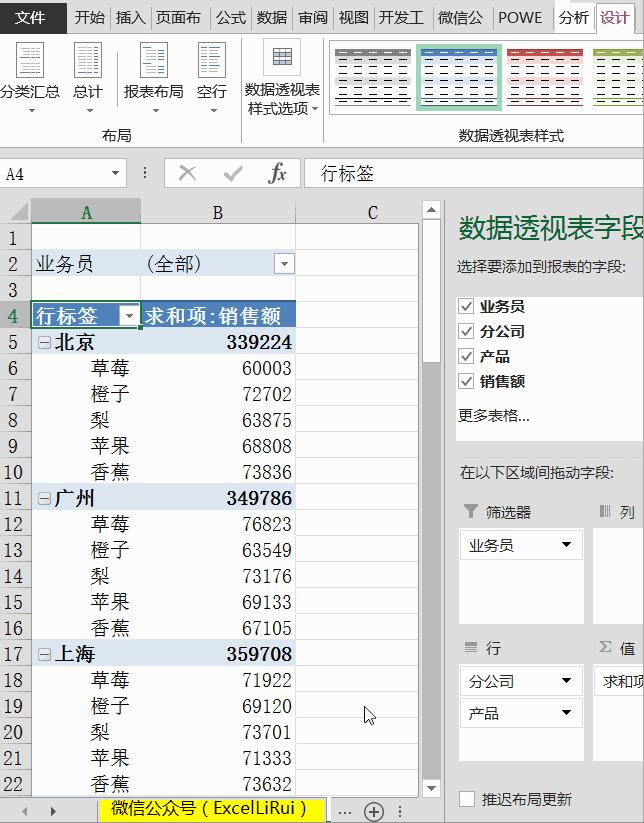Click cell with value 339224
Screen dimensions: 644x823
click(x=218, y=342)
